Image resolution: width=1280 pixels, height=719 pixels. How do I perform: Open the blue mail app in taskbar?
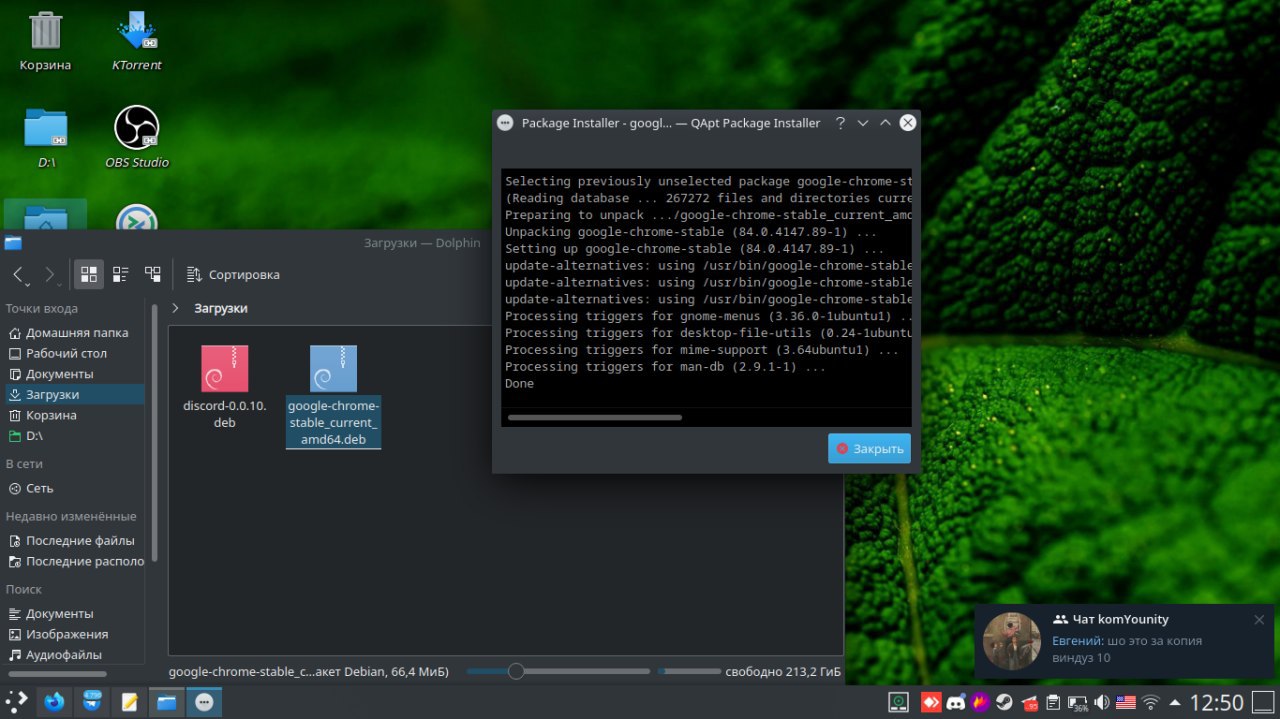92,702
